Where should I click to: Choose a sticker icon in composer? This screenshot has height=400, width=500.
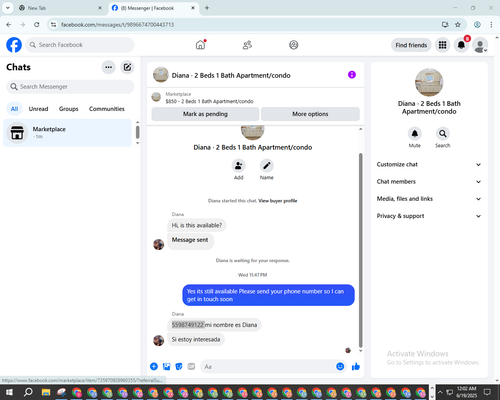click(x=179, y=367)
